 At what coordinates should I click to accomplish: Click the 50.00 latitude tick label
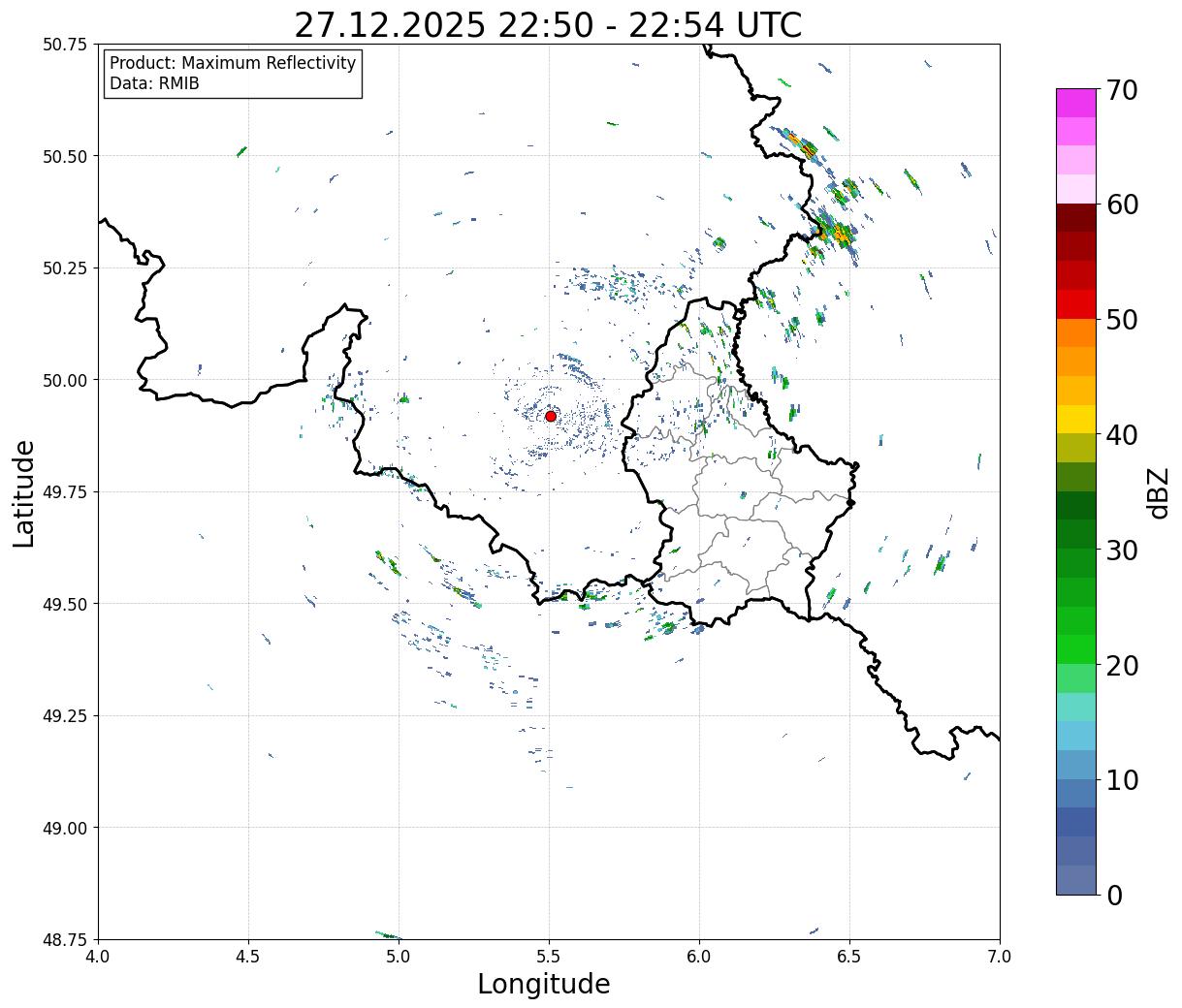click(x=65, y=380)
